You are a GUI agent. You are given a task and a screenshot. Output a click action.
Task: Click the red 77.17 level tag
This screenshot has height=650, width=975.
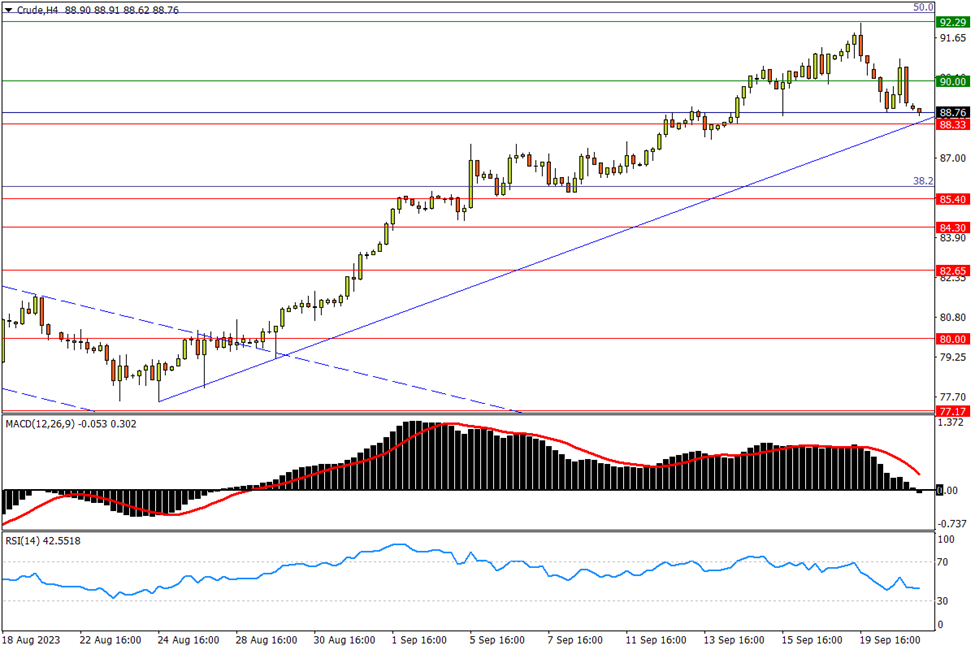[x=952, y=411]
